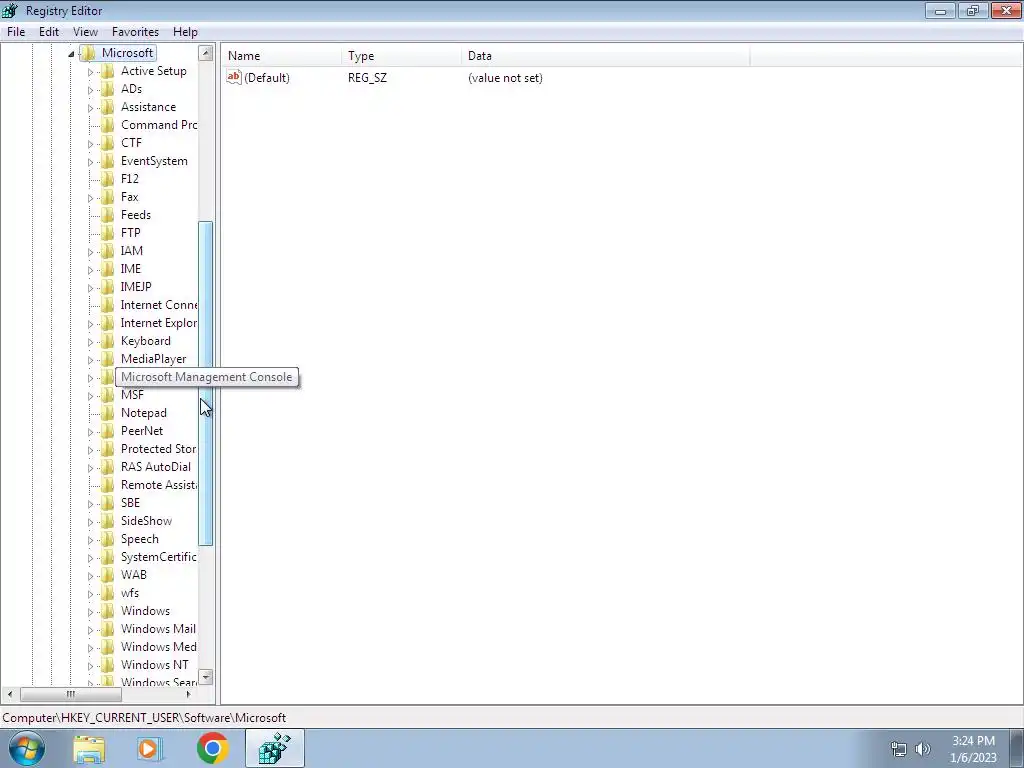Screen dimensions: 1024x768
Task: Sort values by the Type column header
Action: coord(401,56)
